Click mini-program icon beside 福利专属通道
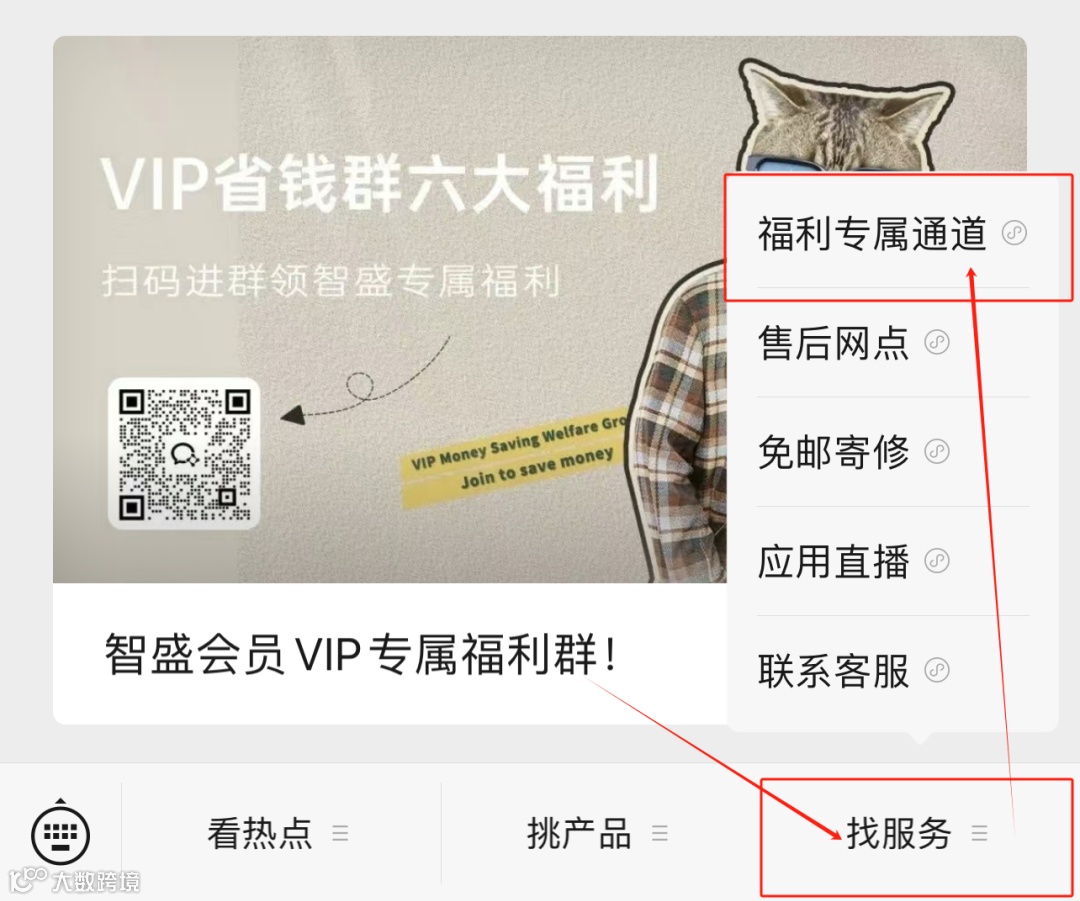 [1014, 233]
